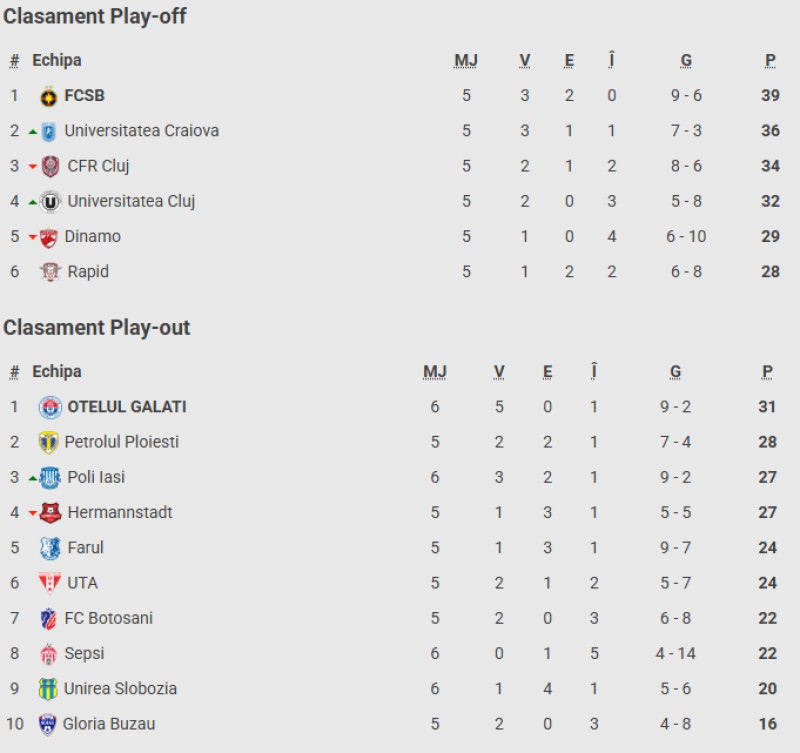Image resolution: width=800 pixels, height=753 pixels.
Task: Open the Poli Iasi team page
Action: pos(96,477)
